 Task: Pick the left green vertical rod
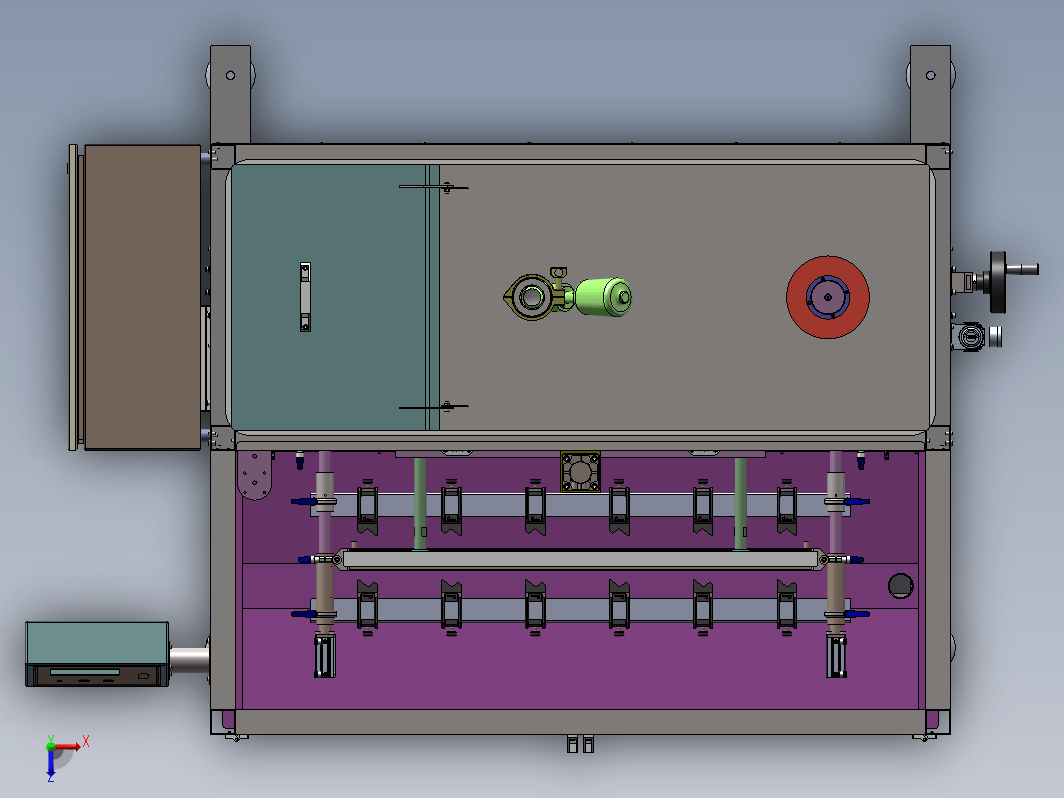pyautogui.click(x=420, y=504)
